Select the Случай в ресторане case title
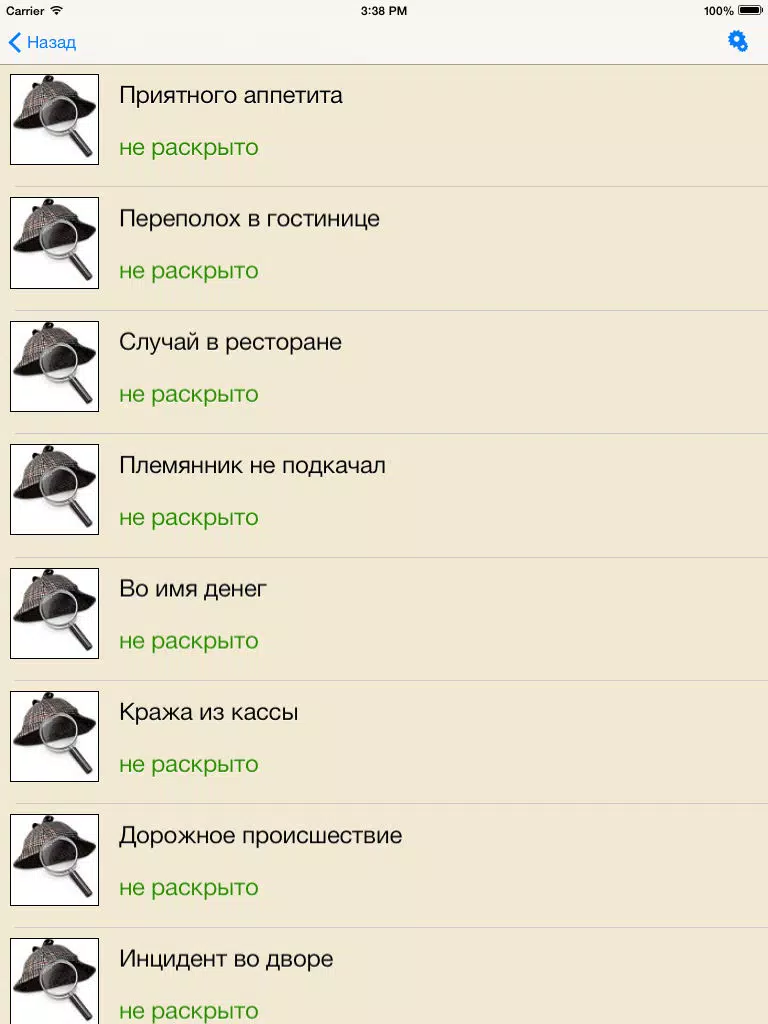This screenshot has height=1024, width=768. [x=231, y=342]
